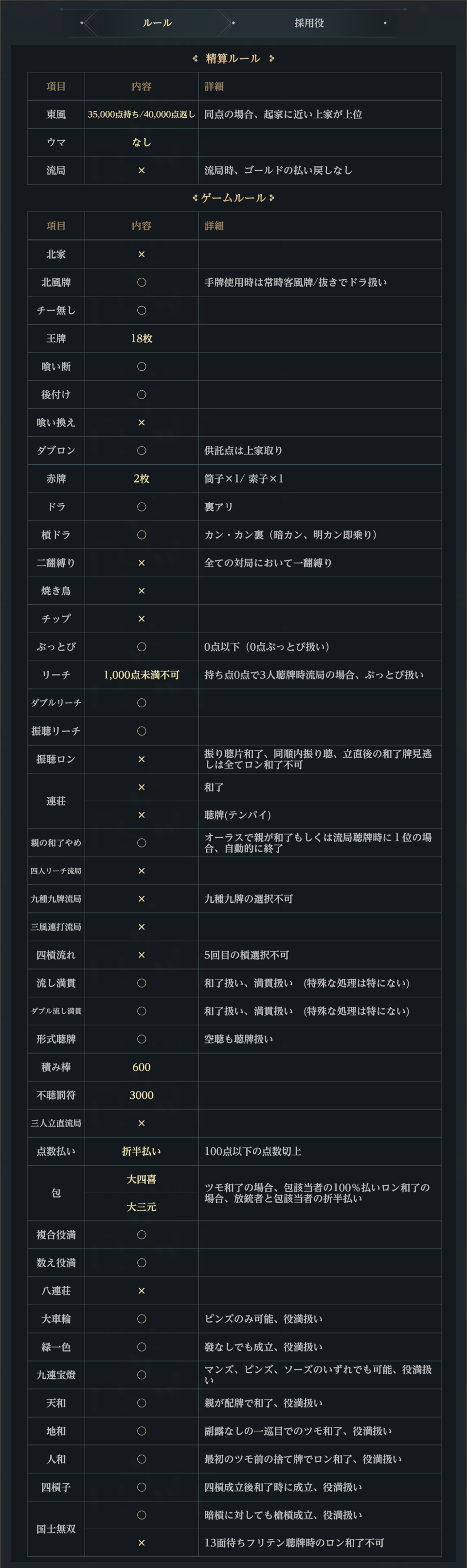This screenshot has width=467, height=1568.
Task: Click the 折半払い value for 点数払い
Action: click(x=141, y=1151)
